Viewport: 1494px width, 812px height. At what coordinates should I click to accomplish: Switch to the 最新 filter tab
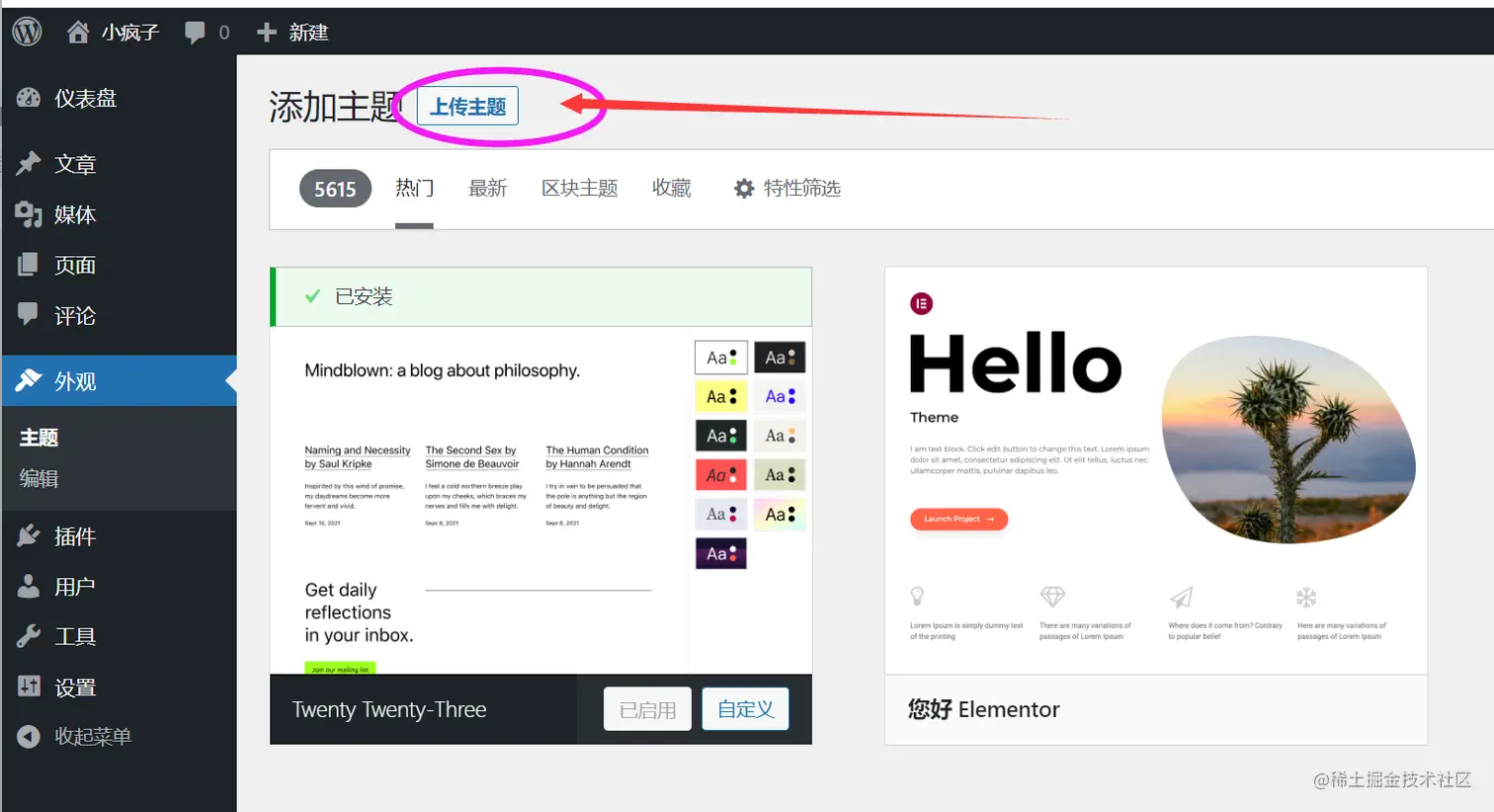487,188
